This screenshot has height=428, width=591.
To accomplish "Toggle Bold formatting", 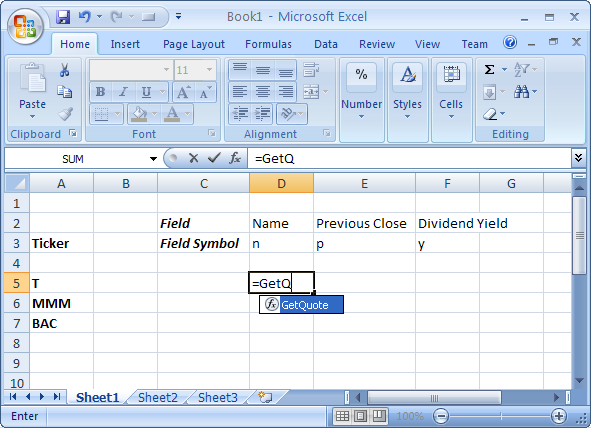I will click(x=101, y=92).
